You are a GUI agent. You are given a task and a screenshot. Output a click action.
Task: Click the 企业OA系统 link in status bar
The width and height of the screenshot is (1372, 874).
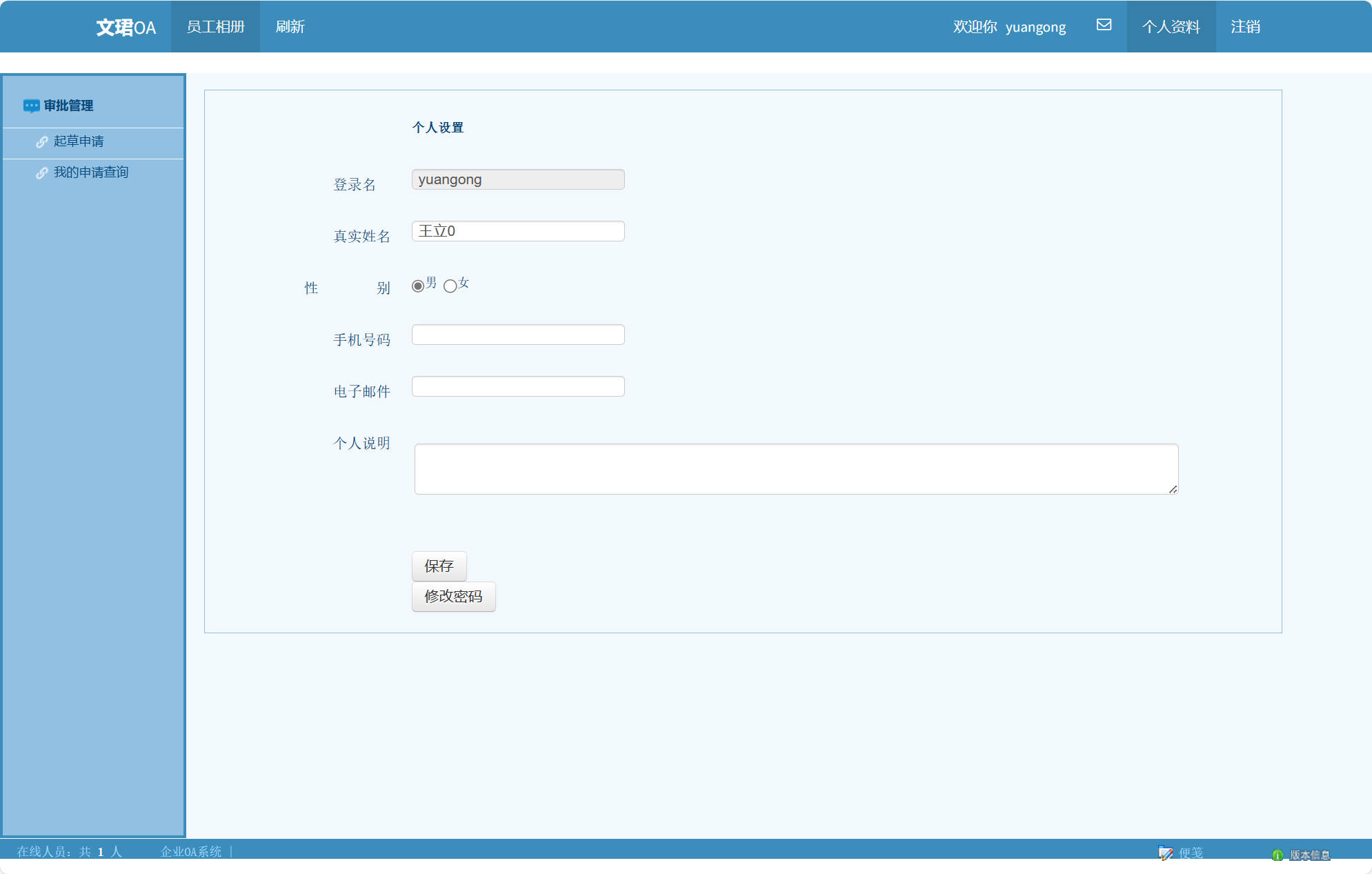[x=191, y=853]
